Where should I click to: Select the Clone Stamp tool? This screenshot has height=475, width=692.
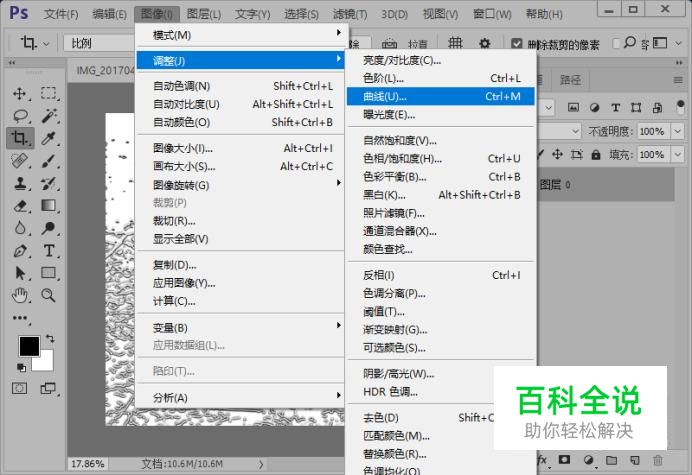click(20, 183)
